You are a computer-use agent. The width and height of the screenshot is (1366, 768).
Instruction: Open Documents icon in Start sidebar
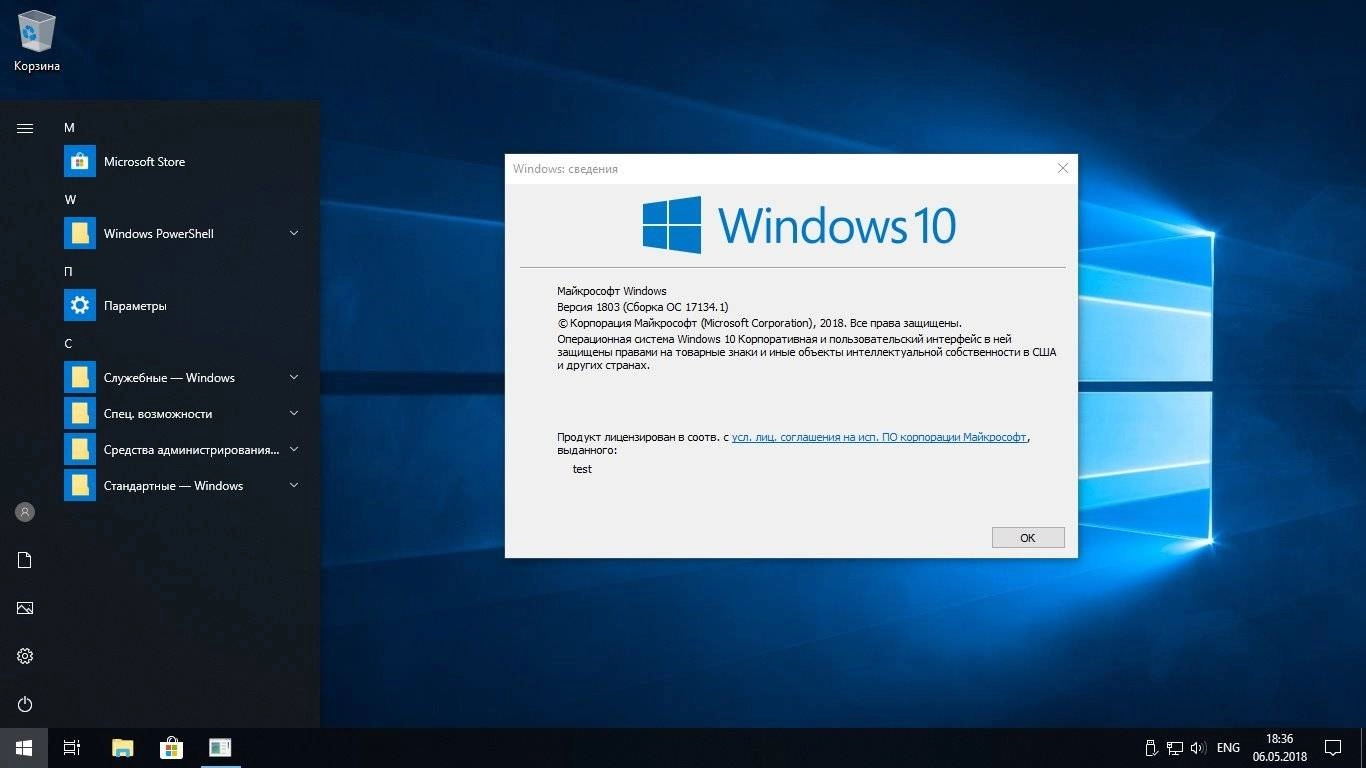click(25, 560)
